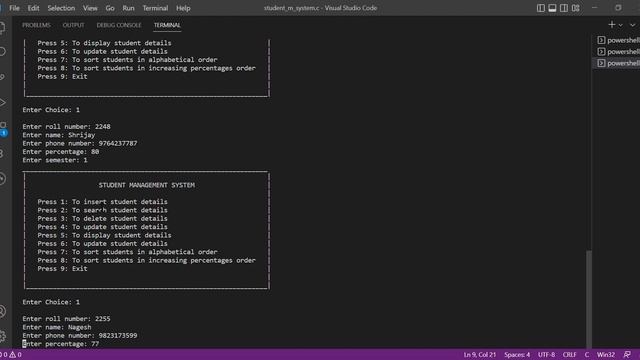Click the Ln 9, Col 21 status entry
Viewport: 640px width, 360px height.
[480, 355]
